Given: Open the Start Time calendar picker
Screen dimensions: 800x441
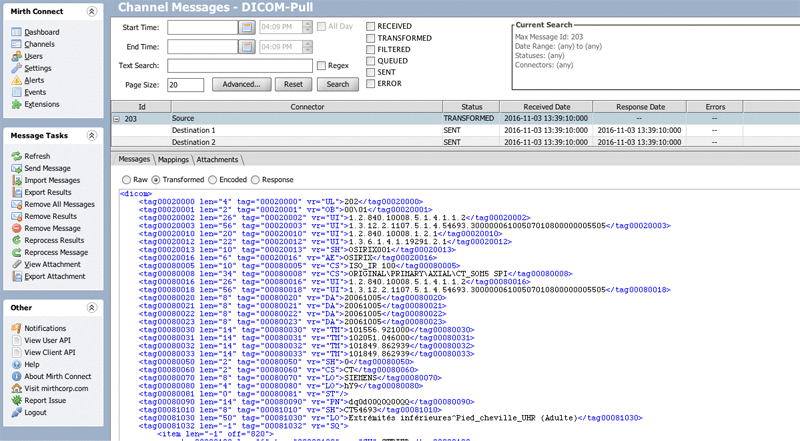Looking at the screenshot, I should tap(246, 27).
